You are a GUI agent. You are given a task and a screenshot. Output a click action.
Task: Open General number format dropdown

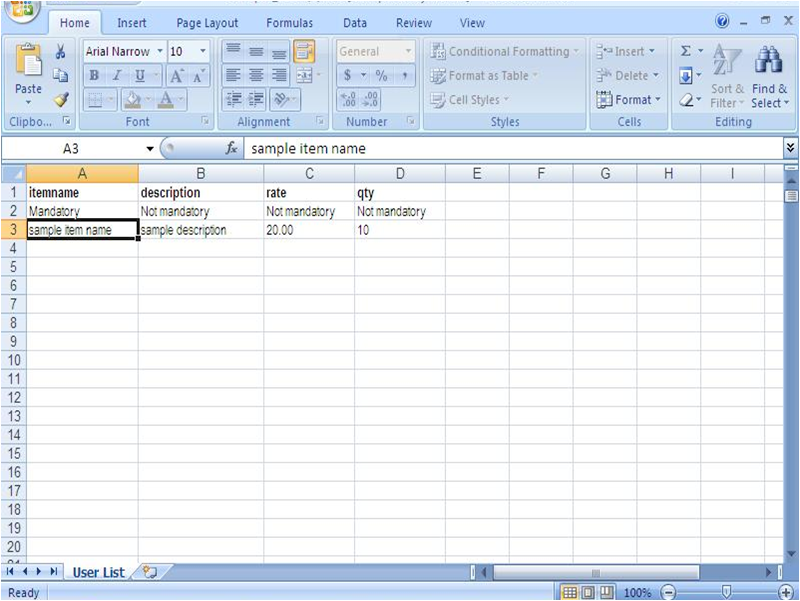tap(408, 51)
